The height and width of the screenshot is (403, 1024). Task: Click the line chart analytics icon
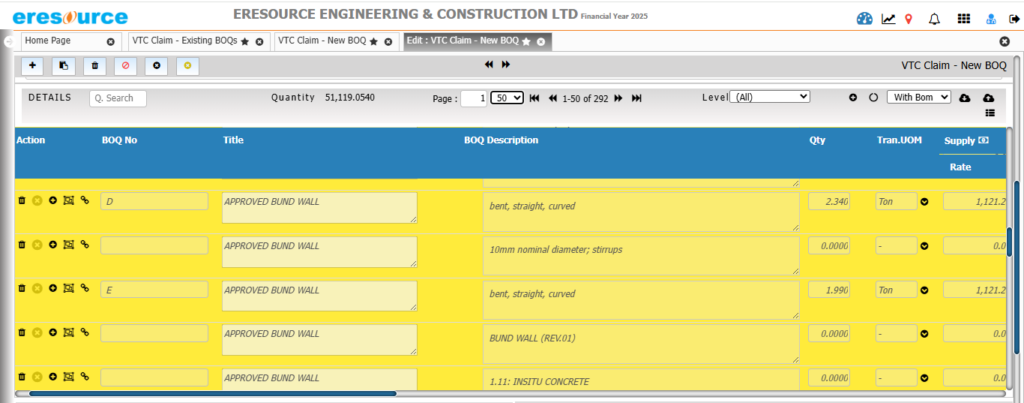(x=888, y=19)
